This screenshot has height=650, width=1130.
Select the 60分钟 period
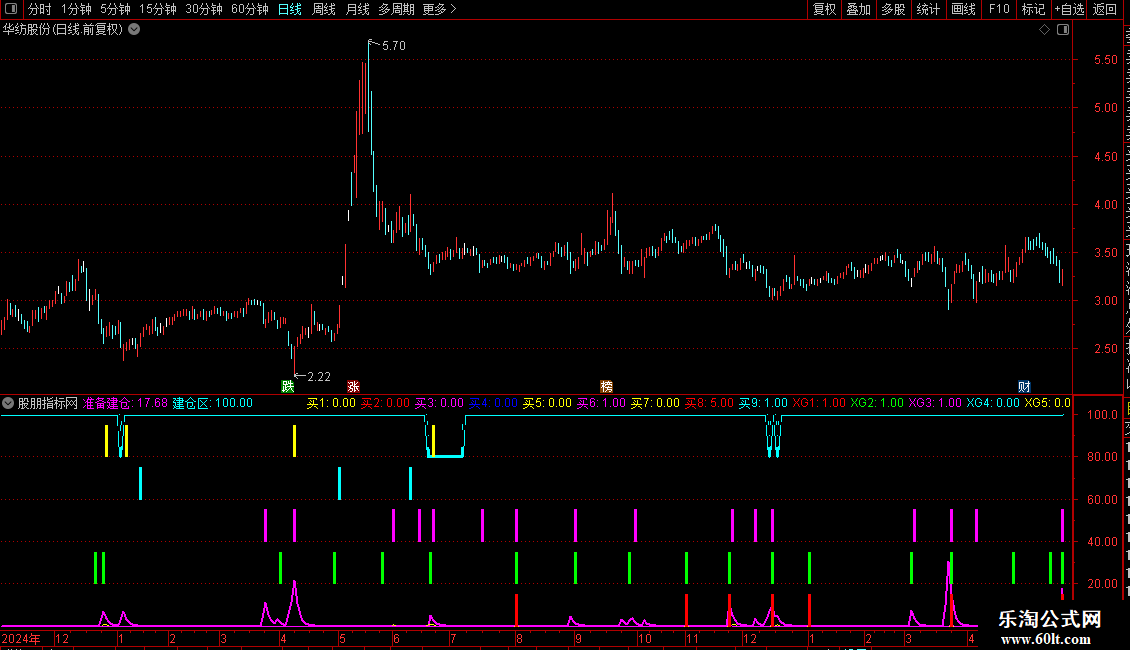250,9
